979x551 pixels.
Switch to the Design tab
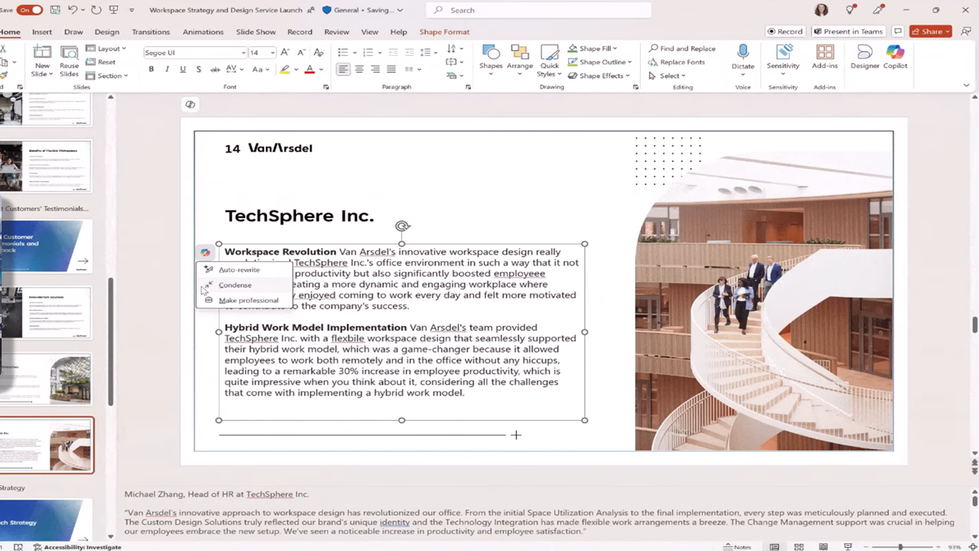click(x=107, y=32)
